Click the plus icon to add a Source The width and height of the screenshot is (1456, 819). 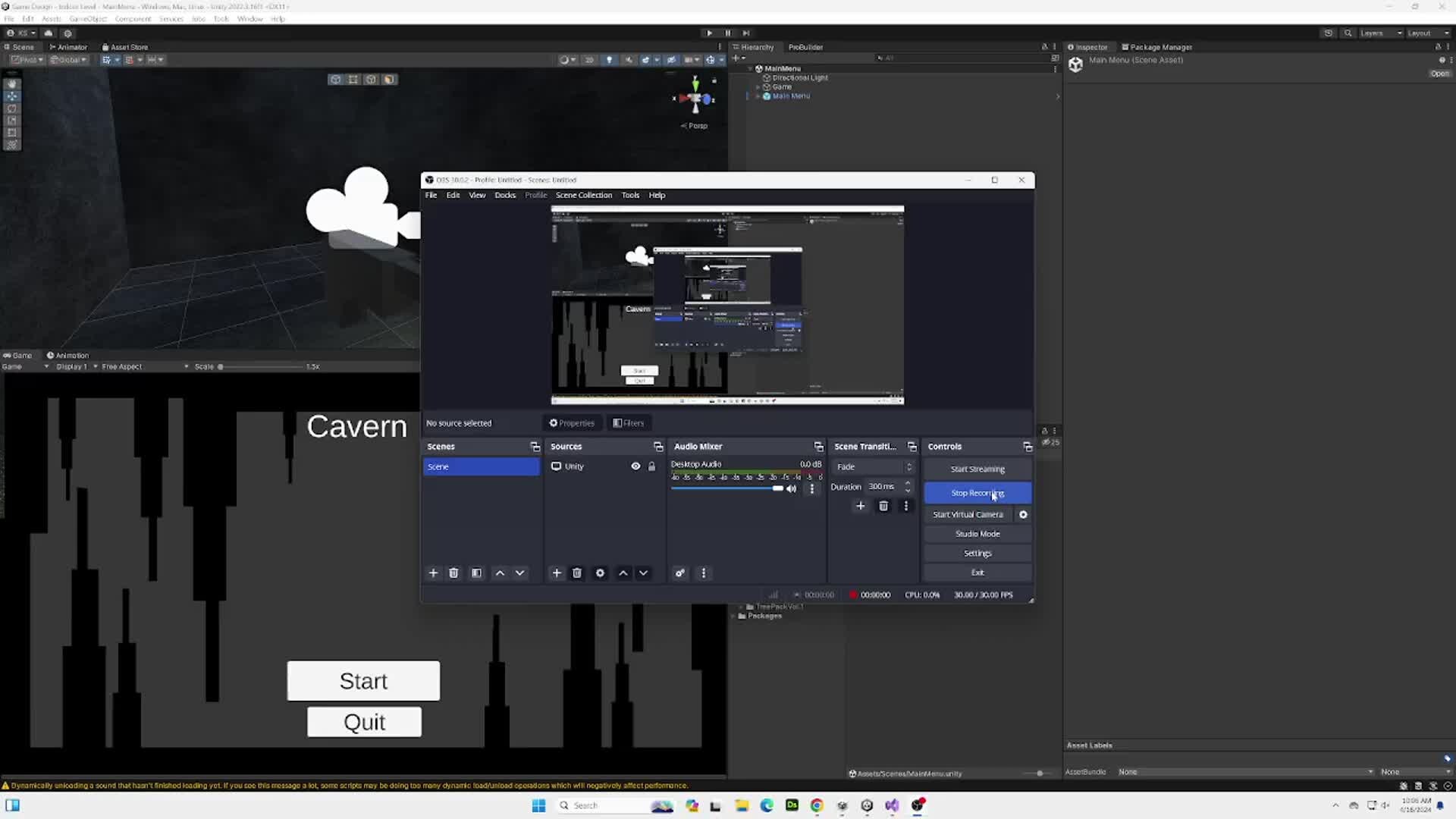point(557,573)
